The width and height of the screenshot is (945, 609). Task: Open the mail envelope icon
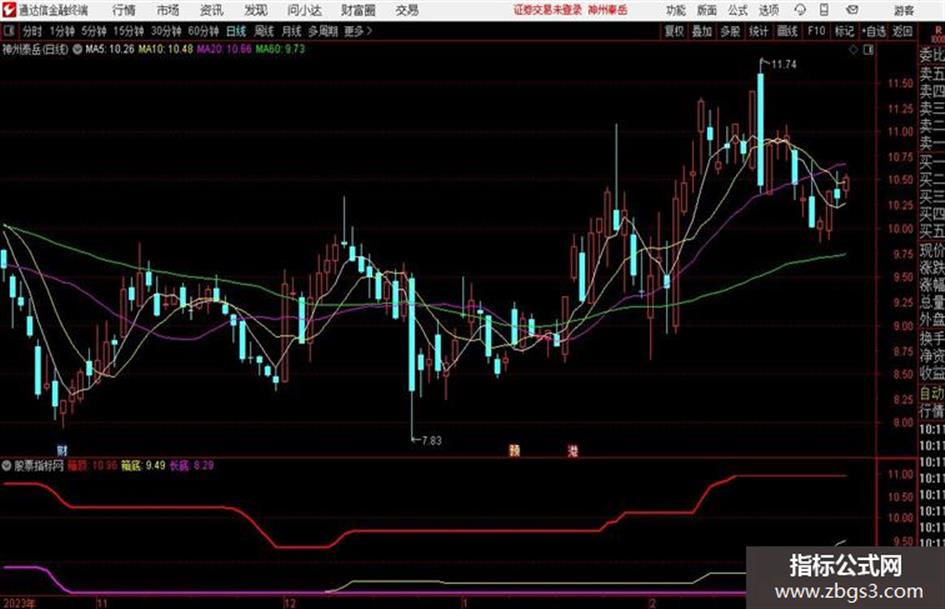852,10
